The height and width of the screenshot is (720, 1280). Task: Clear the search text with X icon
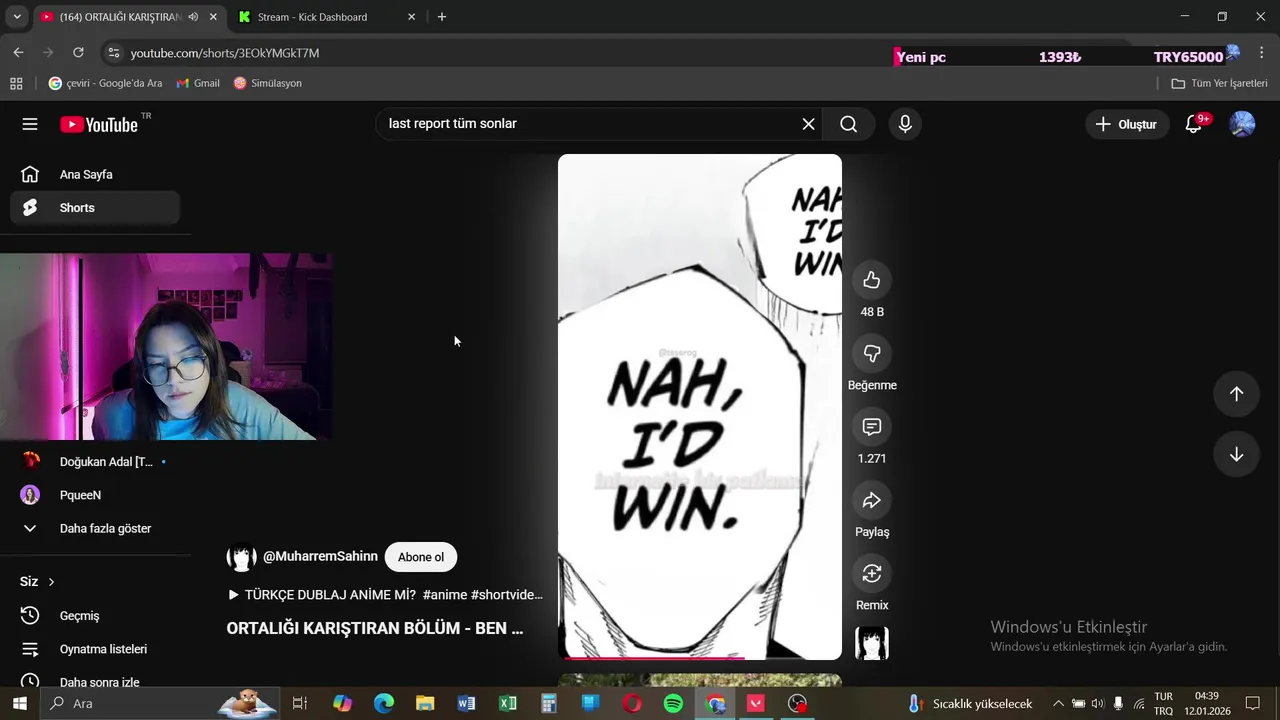coord(808,124)
